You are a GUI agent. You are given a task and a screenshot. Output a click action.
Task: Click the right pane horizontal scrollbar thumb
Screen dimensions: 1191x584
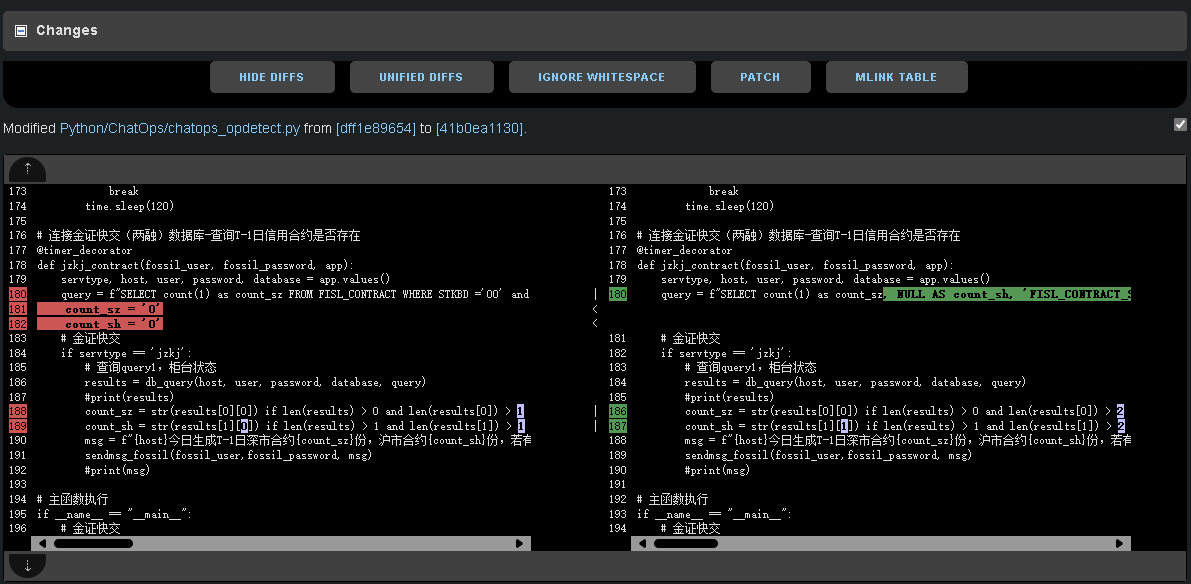click(686, 543)
